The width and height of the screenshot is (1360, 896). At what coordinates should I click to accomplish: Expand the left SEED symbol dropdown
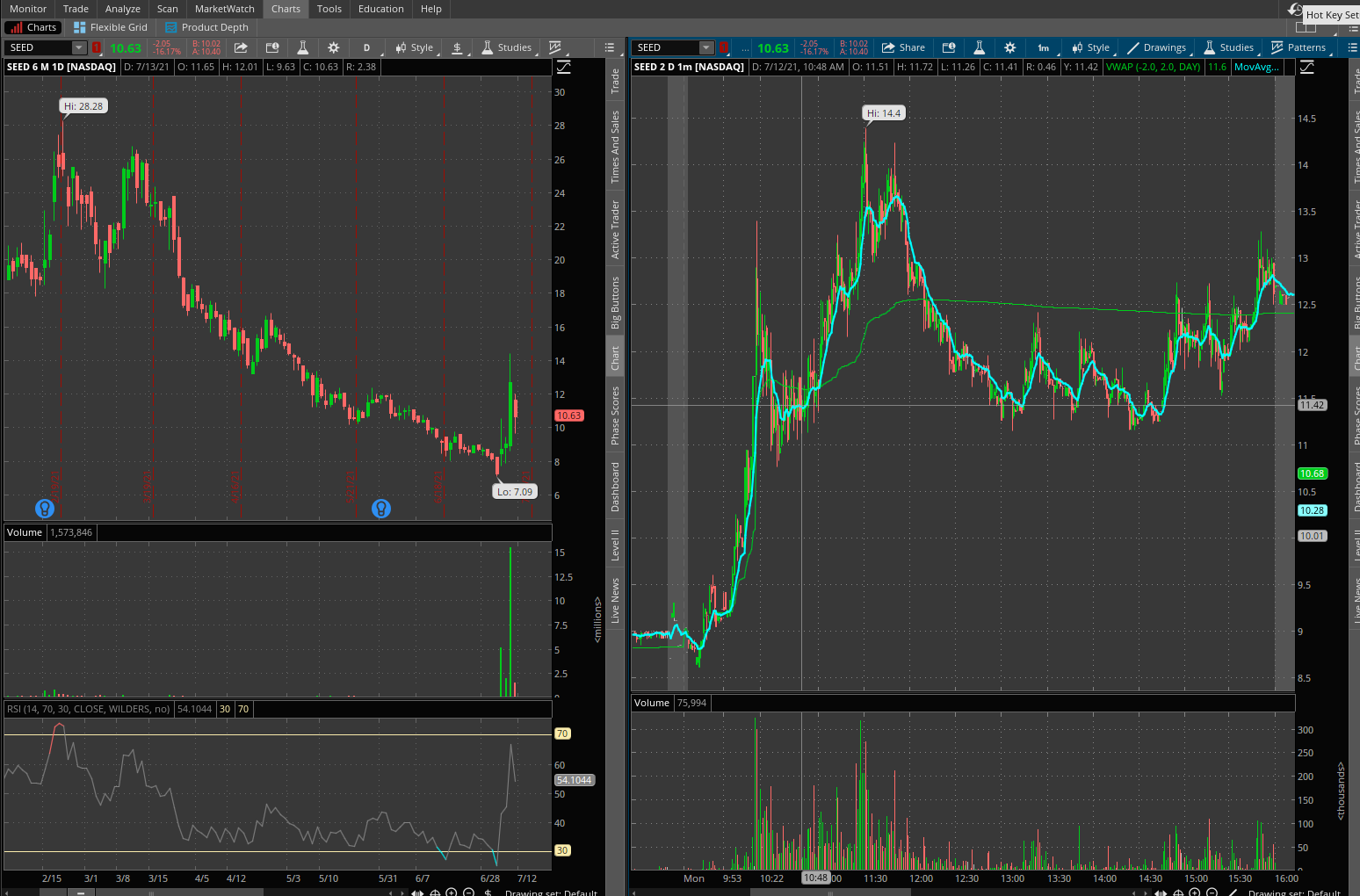79,47
